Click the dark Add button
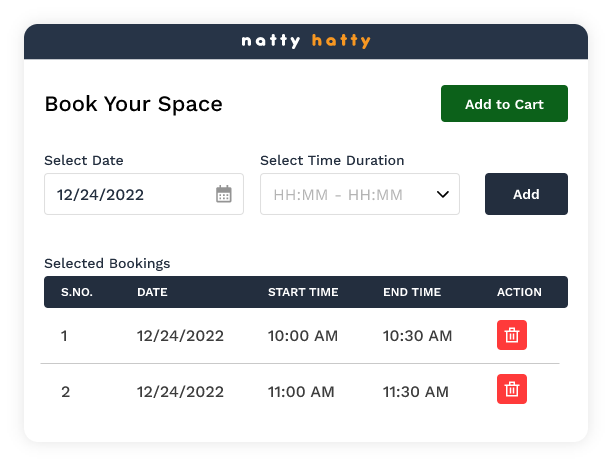This screenshot has width=612, height=466. pyautogui.click(x=526, y=194)
